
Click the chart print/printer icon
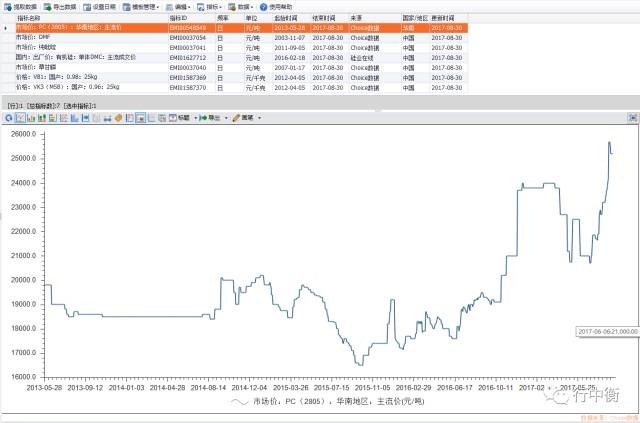[107, 118]
